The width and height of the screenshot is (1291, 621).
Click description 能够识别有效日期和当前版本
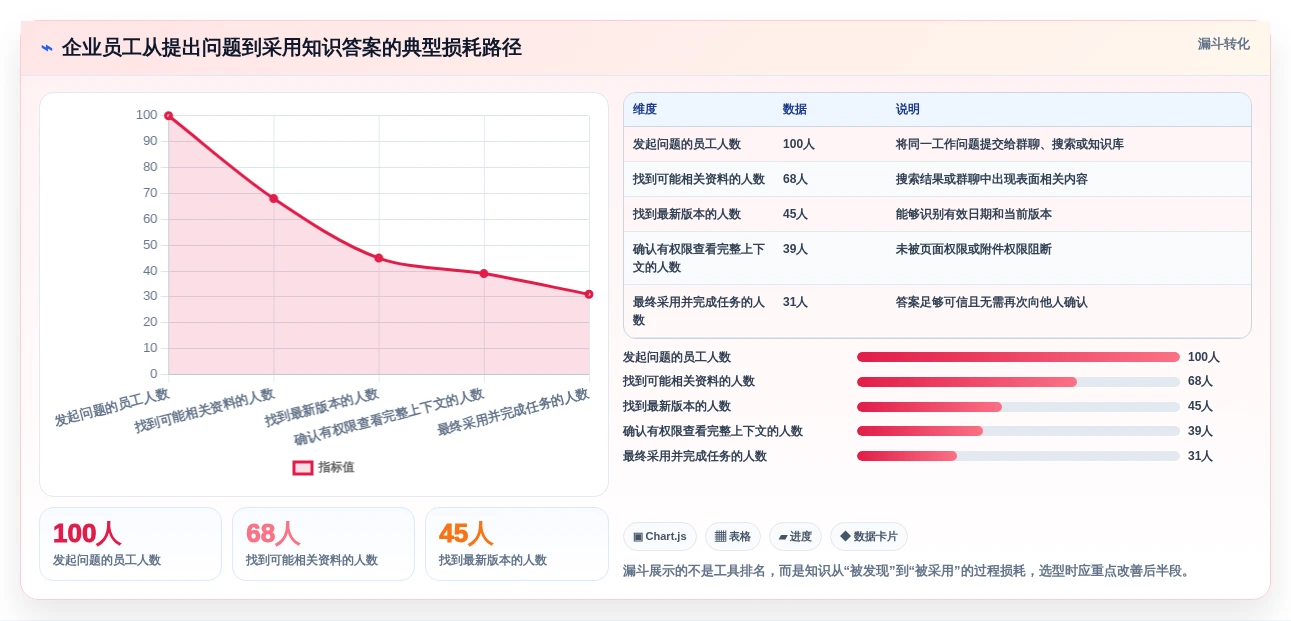pyautogui.click(x=974, y=214)
